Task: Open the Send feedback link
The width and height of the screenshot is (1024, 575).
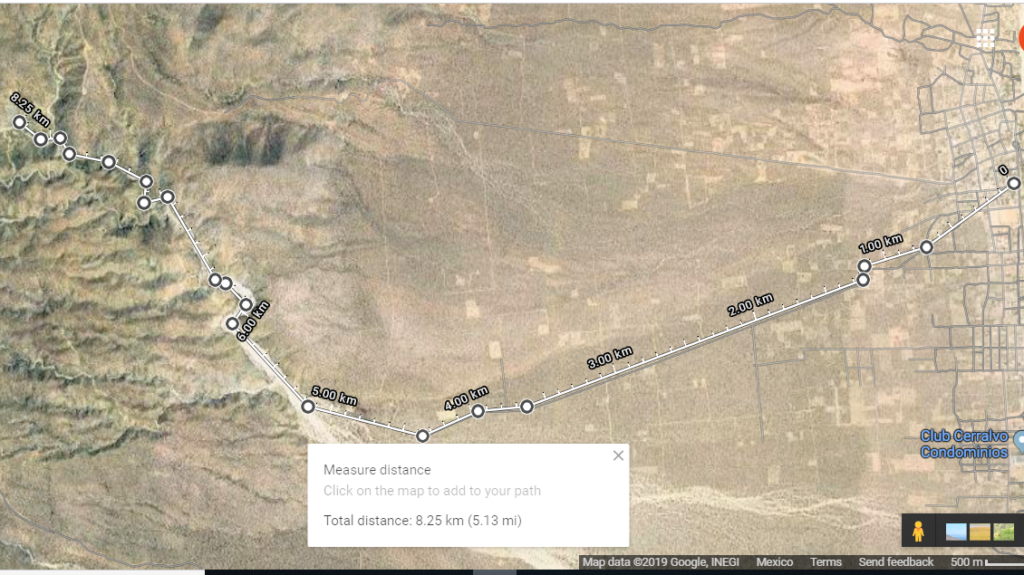Action: pos(895,562)
